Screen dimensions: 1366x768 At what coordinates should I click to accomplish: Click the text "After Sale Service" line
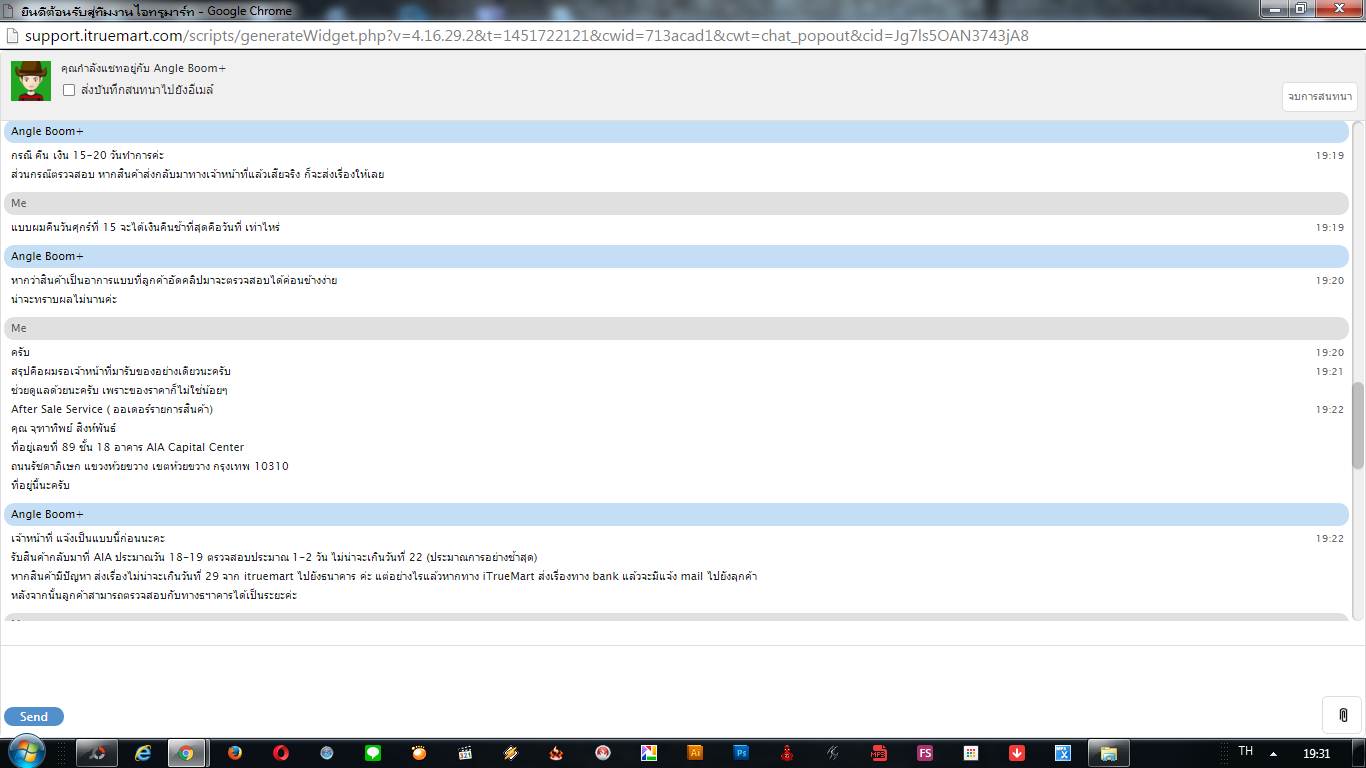pyautogui.click(x=112, y=409)
